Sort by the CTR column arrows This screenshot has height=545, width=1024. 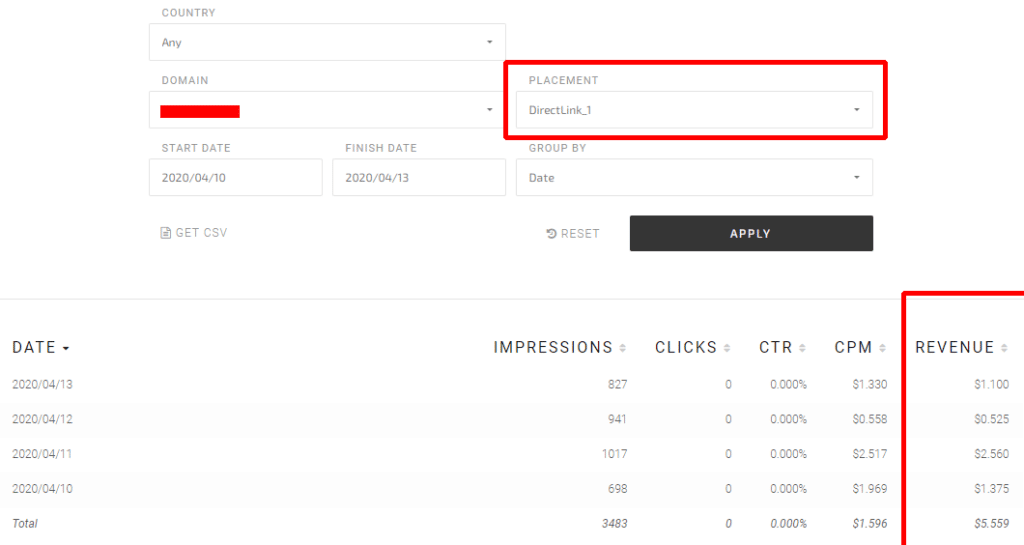(803, 348)
